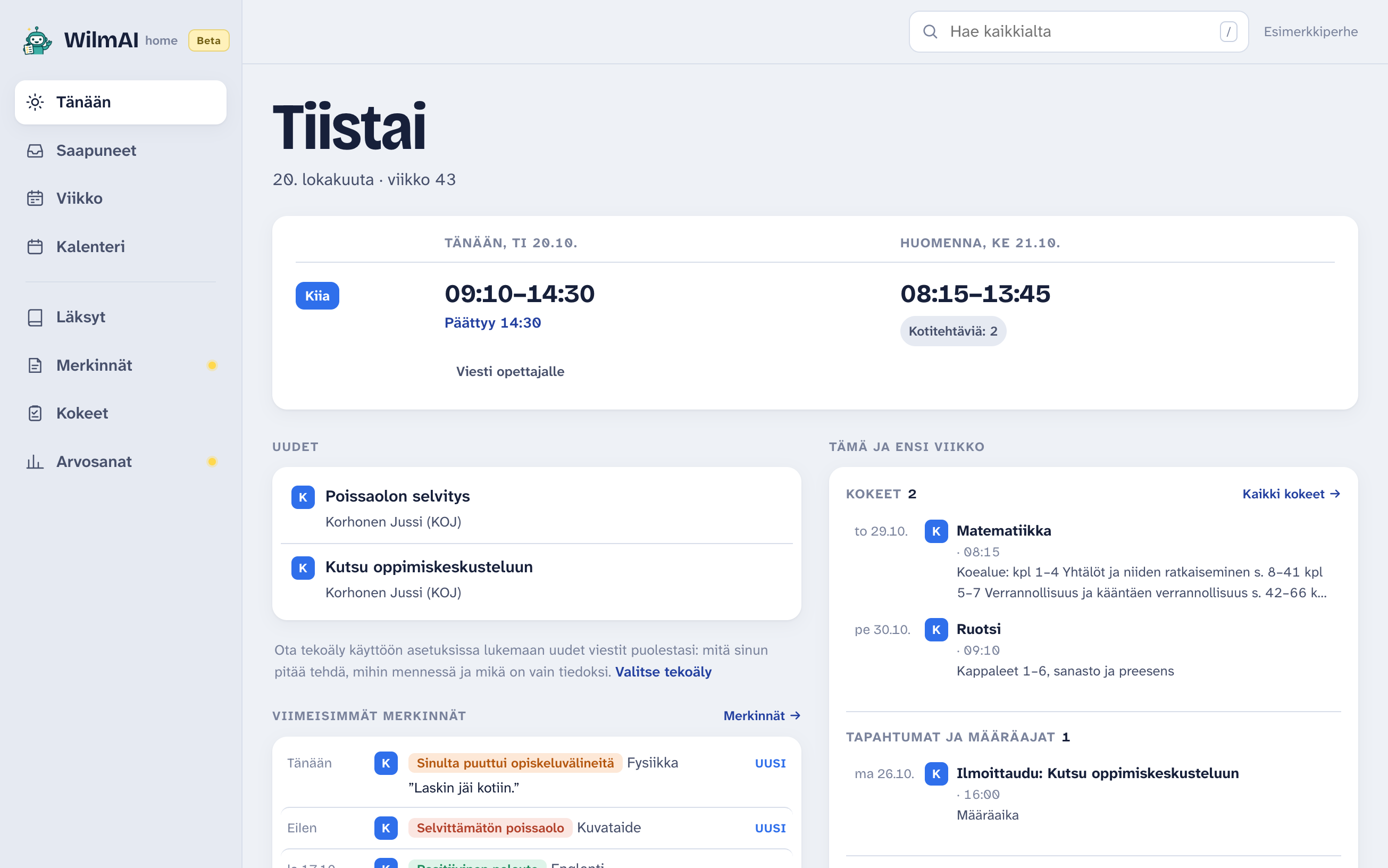Open Kalenteri from the sidebar

point(121,246)
